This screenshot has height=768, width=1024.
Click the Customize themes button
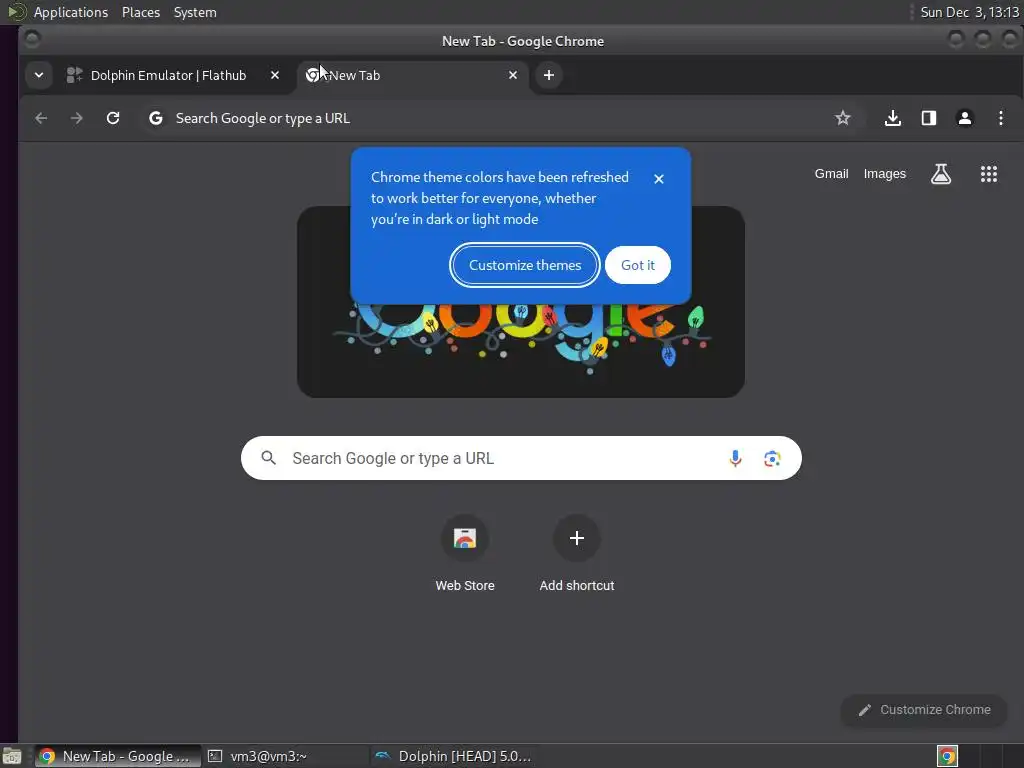point(524,265)
